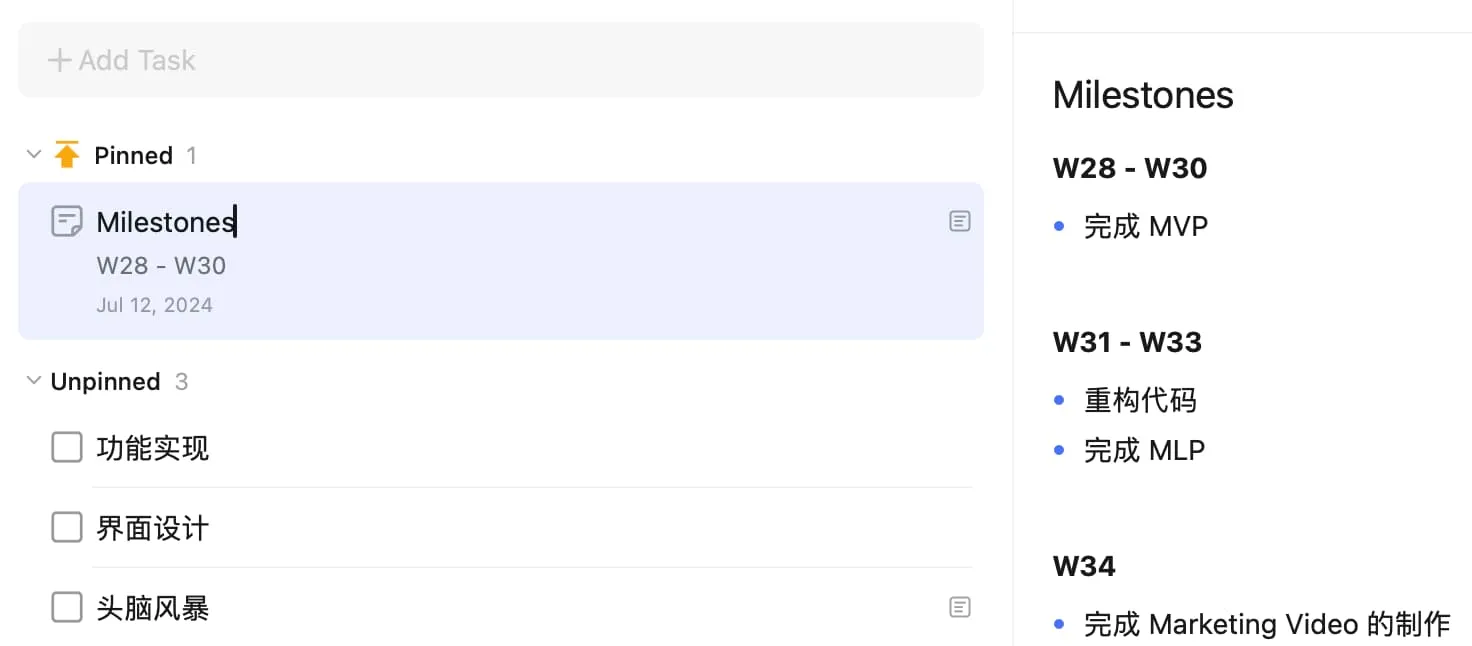Click the description icon on 头脑风暴 row
1472x646 pixels.
coord(959,607)
